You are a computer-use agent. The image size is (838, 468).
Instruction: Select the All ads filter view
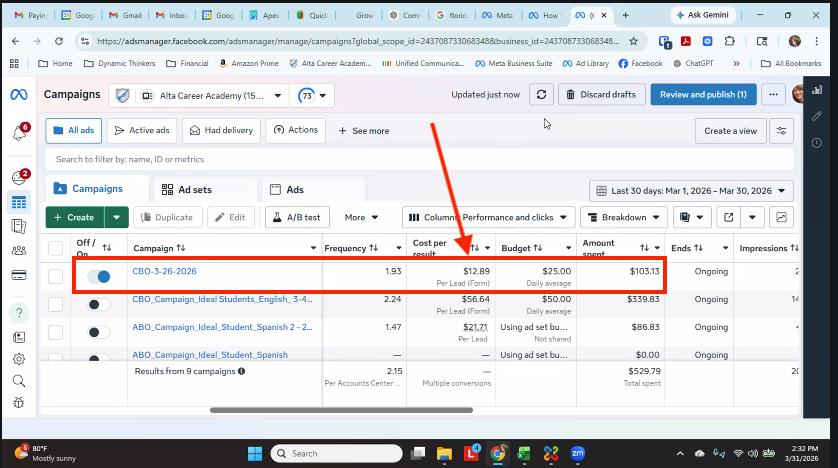(74, 131)
